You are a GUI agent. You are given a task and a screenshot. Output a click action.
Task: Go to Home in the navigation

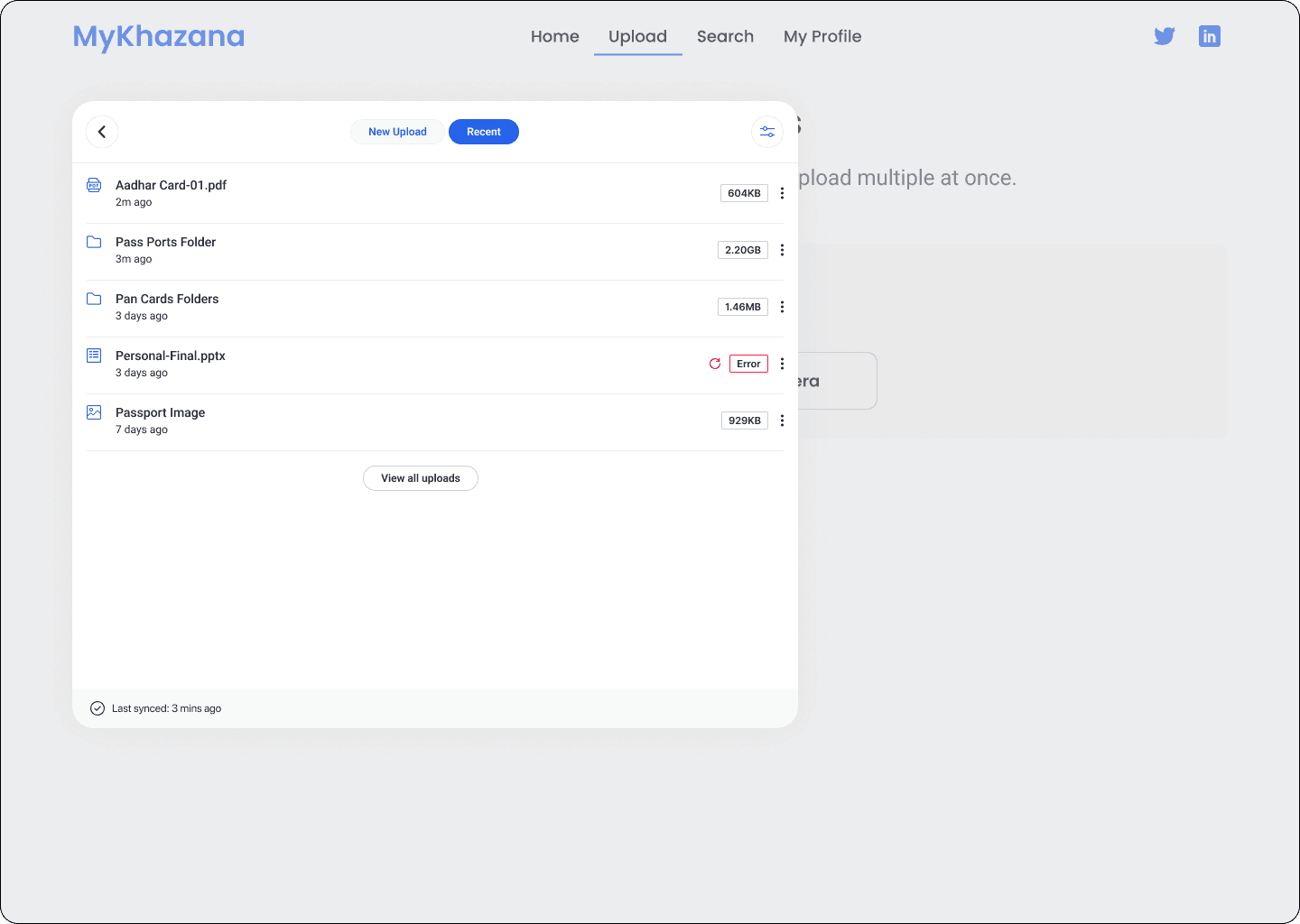[555, 36]
